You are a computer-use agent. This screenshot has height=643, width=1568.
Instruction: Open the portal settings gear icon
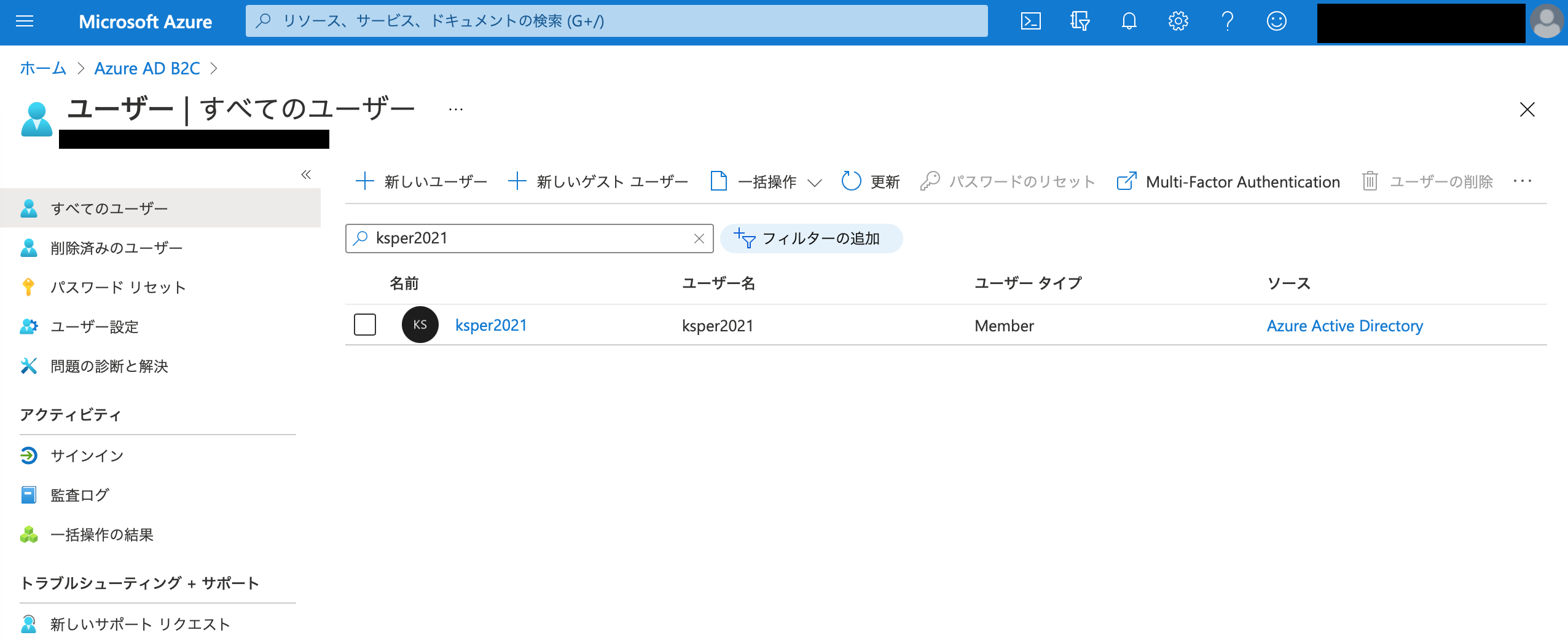coord(1178,21)
